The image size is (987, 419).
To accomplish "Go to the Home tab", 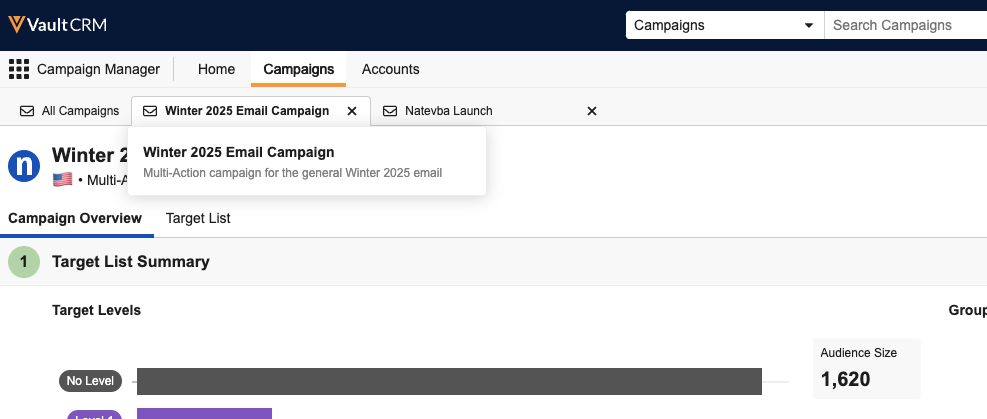I will 216,69.
